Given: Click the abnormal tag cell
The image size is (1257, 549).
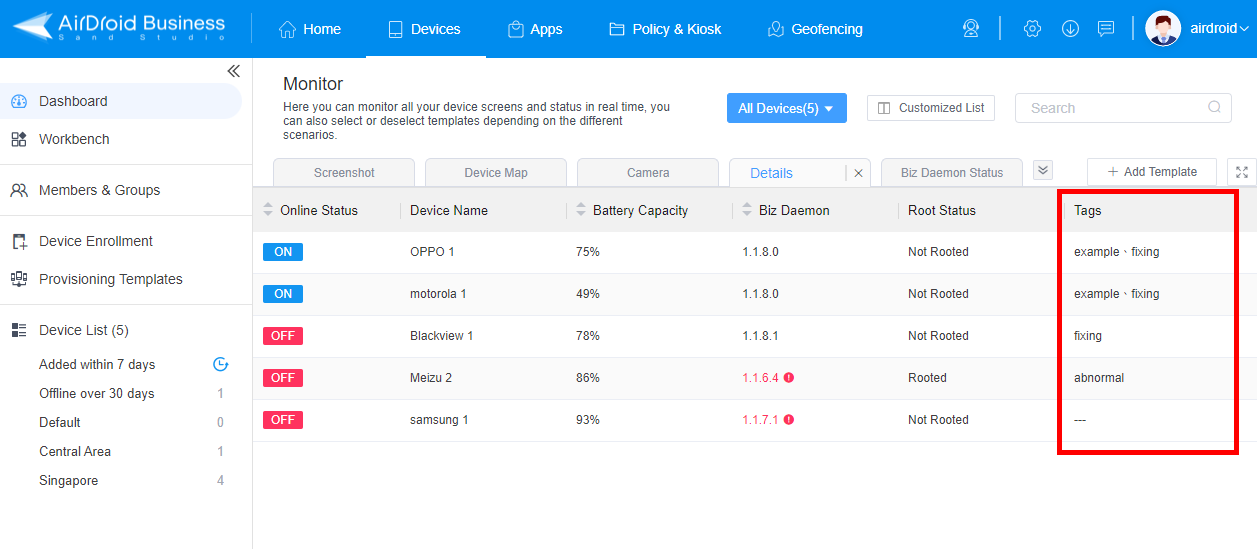Looking at the screenshot, I should [1099, 378].
